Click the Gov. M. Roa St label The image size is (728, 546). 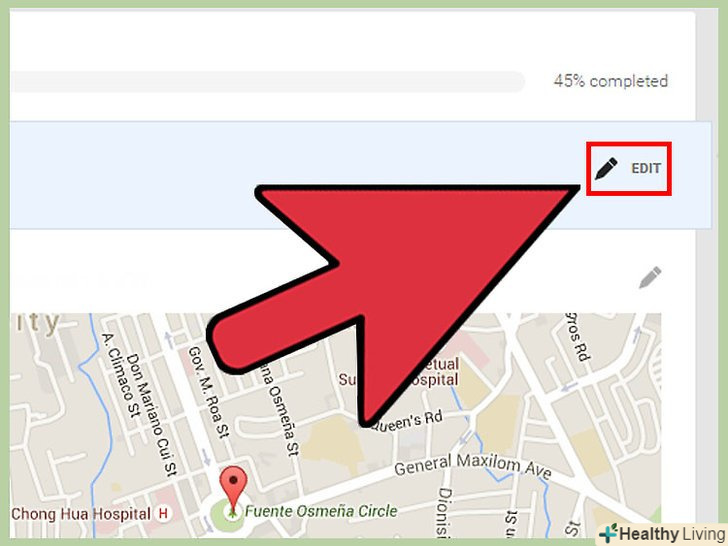coord(209,392)
